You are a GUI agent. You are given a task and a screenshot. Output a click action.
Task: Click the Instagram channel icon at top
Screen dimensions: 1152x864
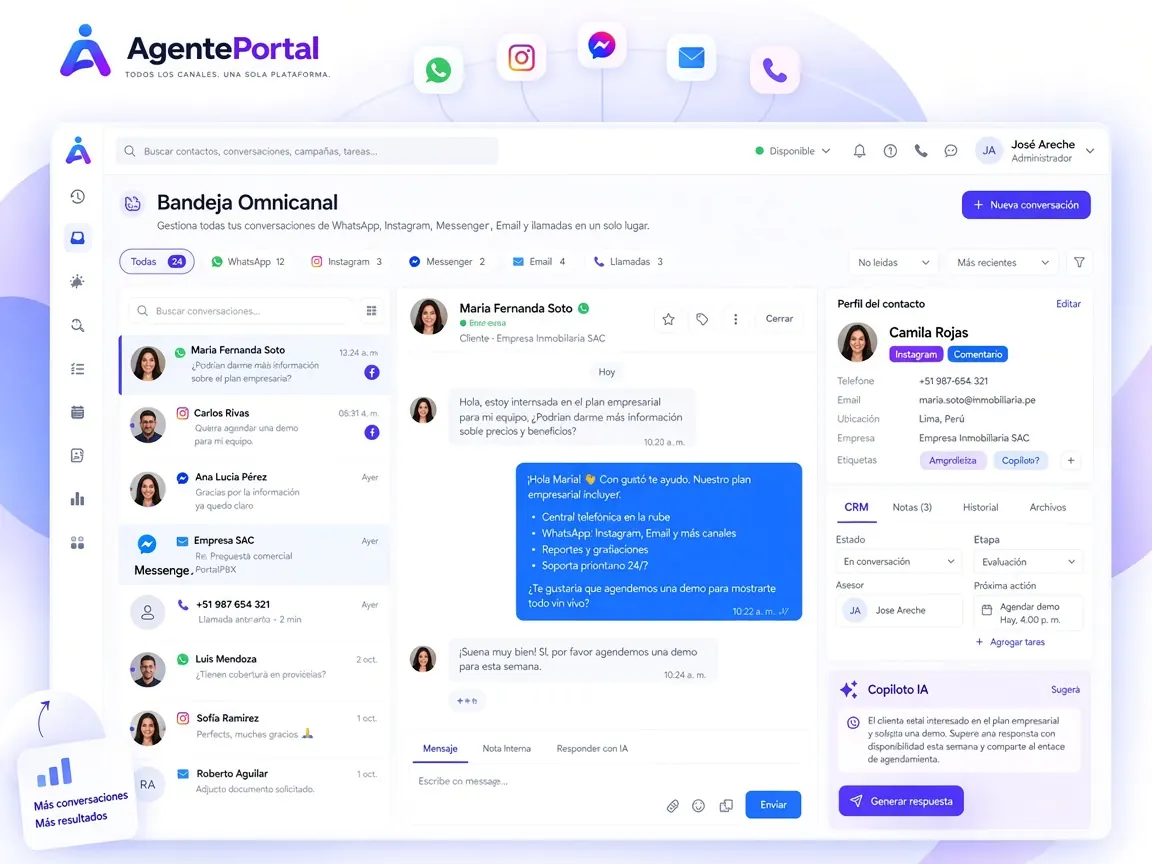pos(522,57)
